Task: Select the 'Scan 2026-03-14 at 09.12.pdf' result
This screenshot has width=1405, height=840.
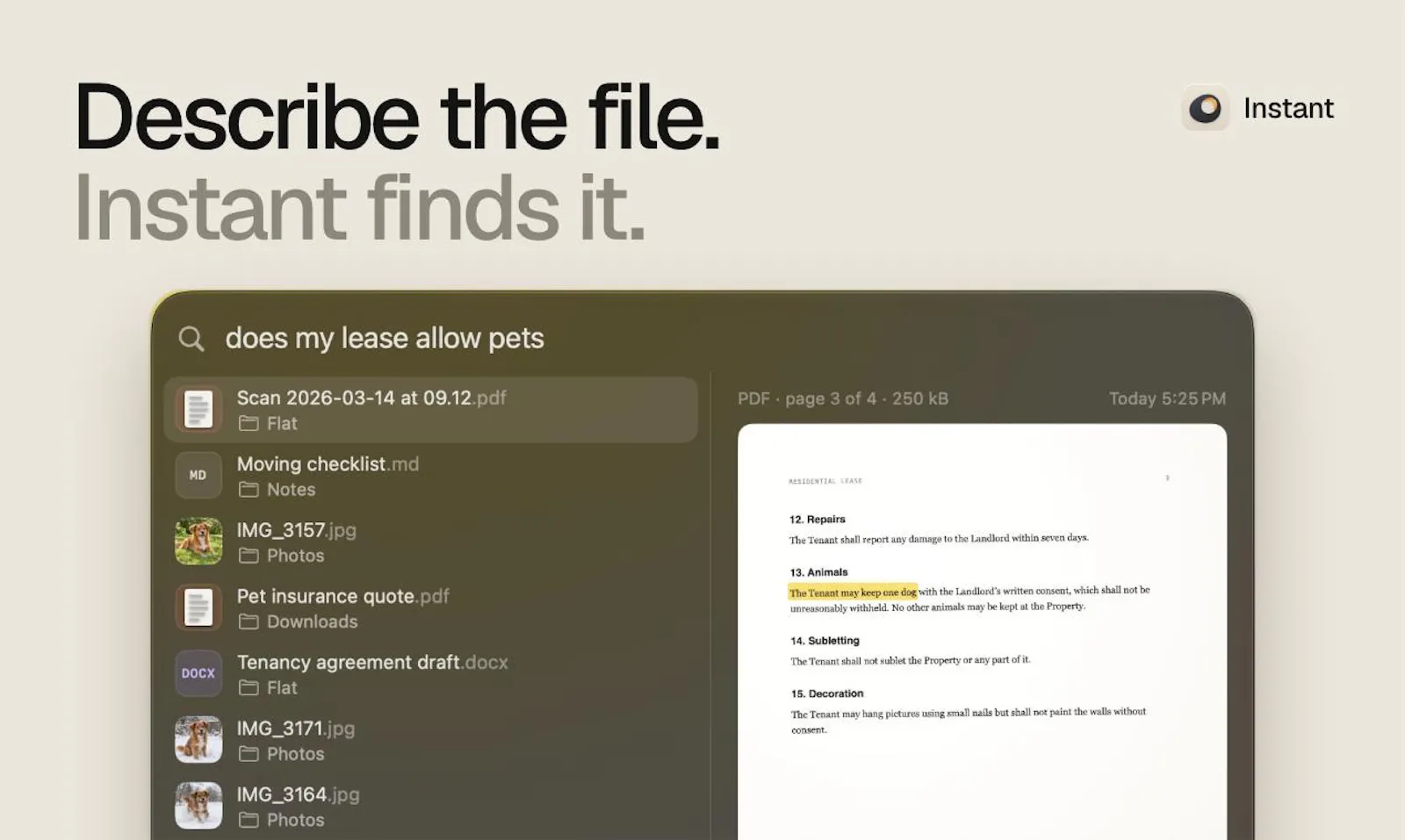Action: (430, 410)
